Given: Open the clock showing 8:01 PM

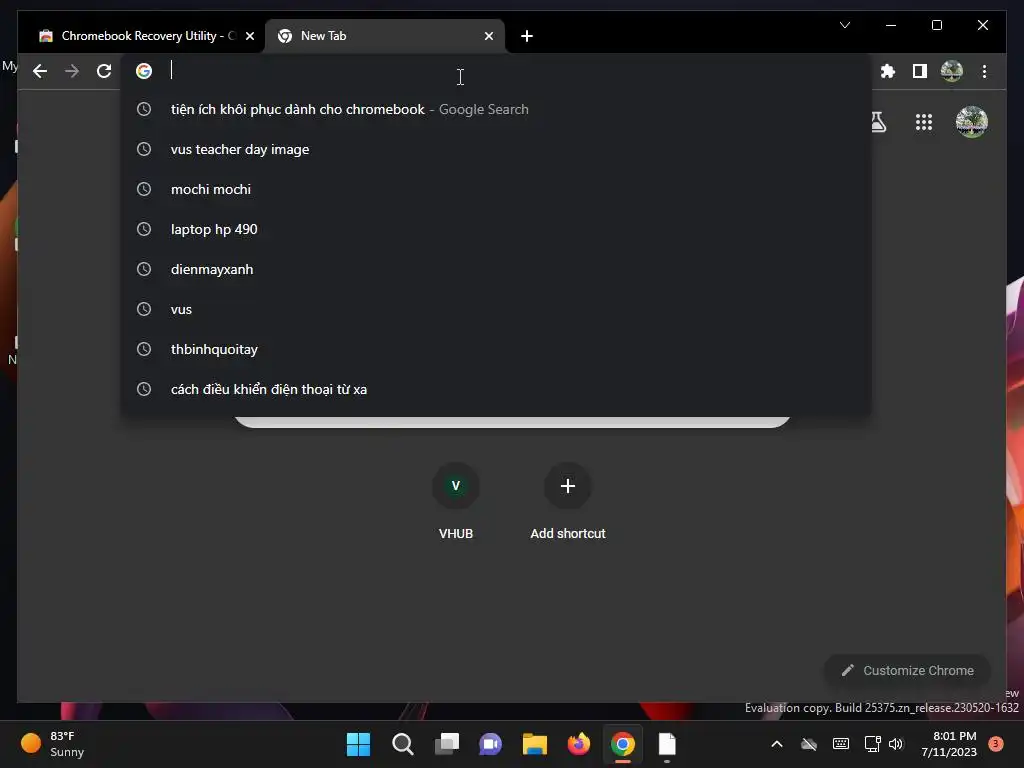Looking at the screenshot, I should point(949,744).
